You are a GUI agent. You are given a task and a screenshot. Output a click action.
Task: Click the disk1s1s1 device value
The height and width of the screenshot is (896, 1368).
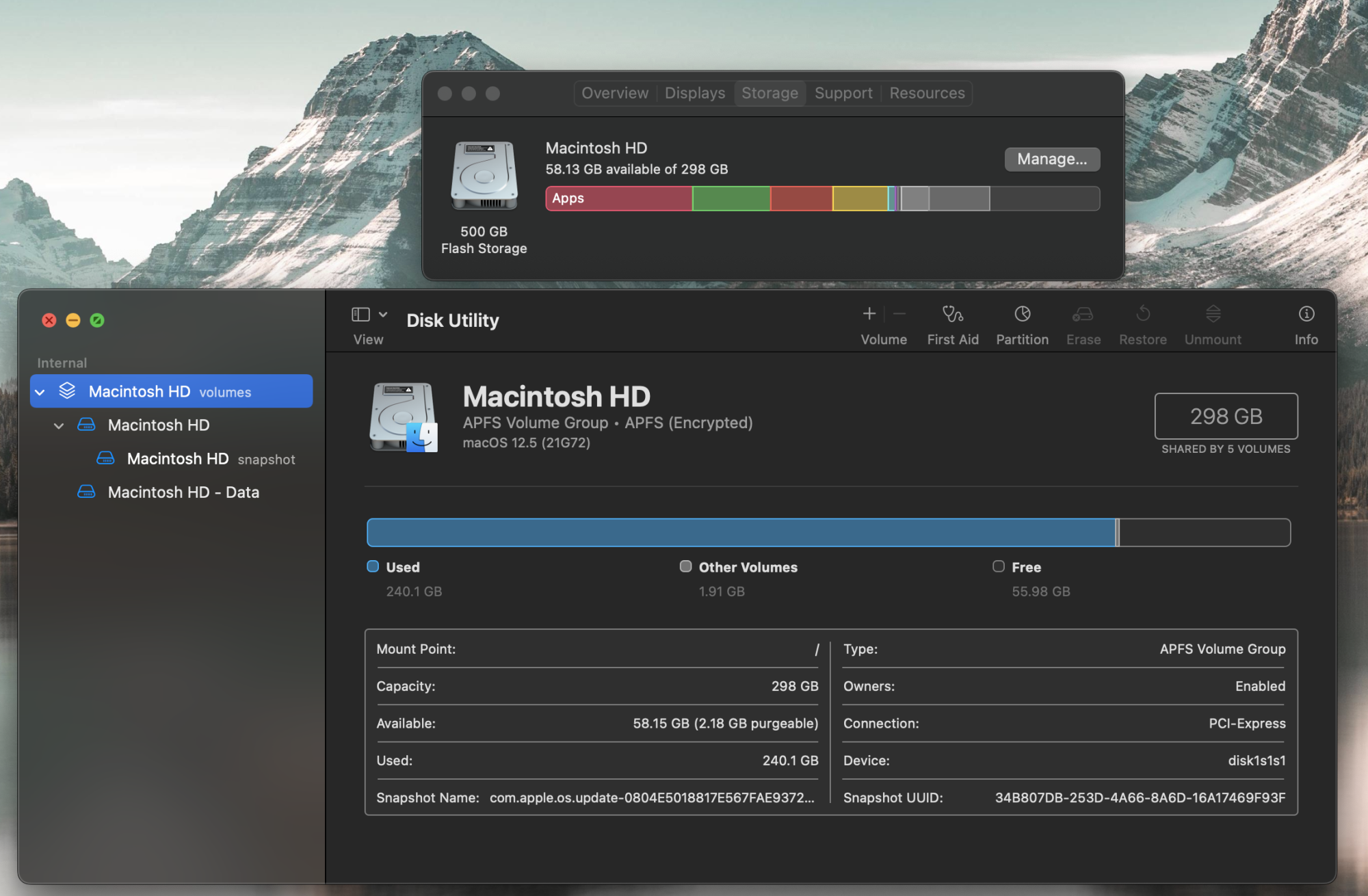(x=1257, y=761)
